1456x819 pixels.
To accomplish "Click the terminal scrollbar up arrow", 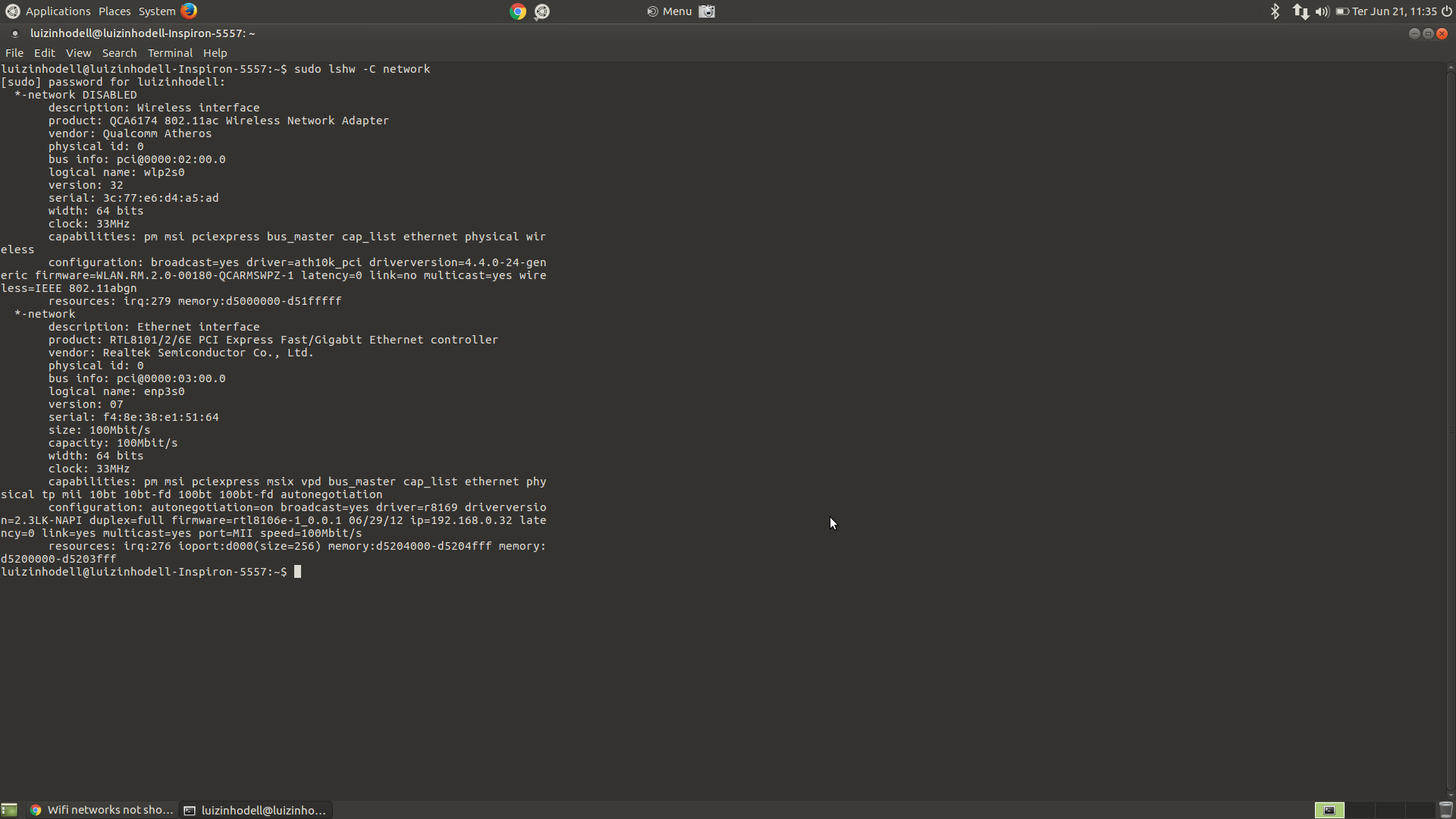I will (x=1451, y=67).
